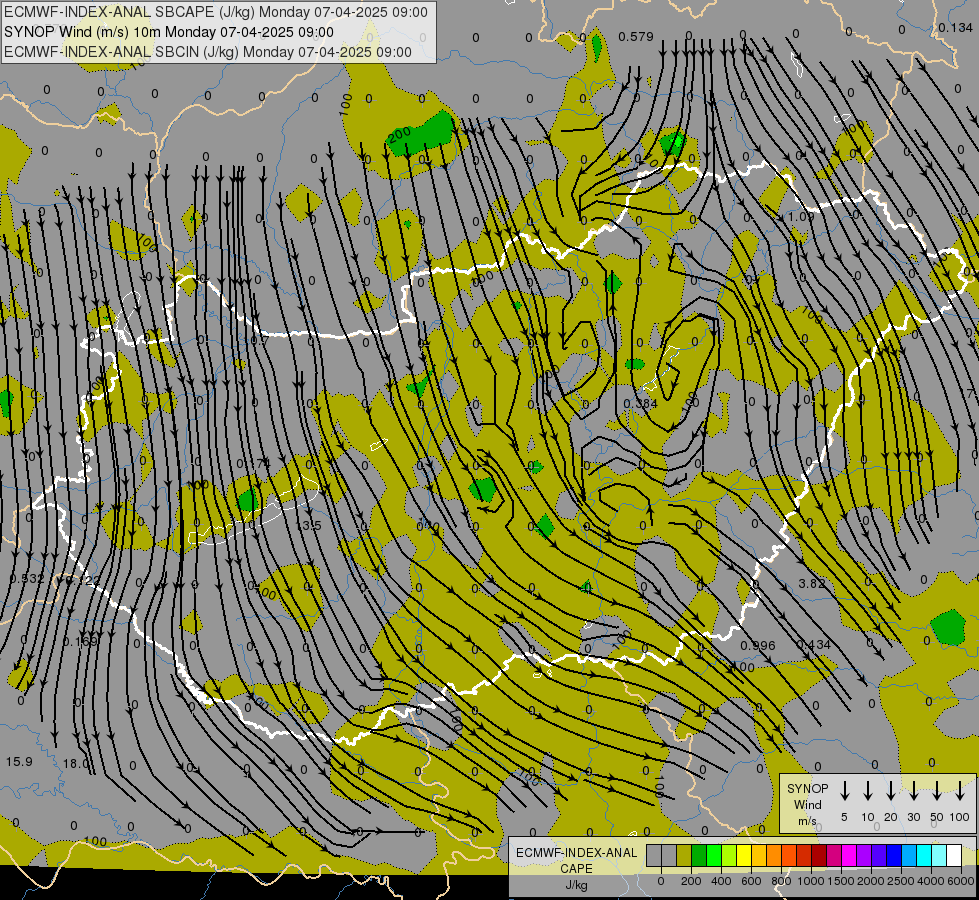Click the 600 tick on CAPE scale
979x900 pixels.
tap(751, 881)
